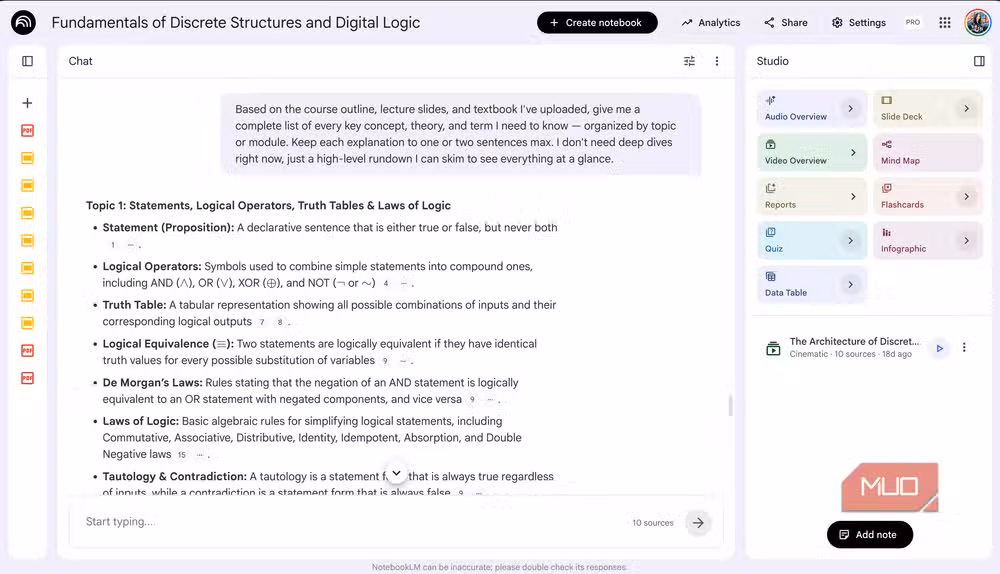
Task: Open chat configuration sliders icon
Action: [x=689, y=61]
